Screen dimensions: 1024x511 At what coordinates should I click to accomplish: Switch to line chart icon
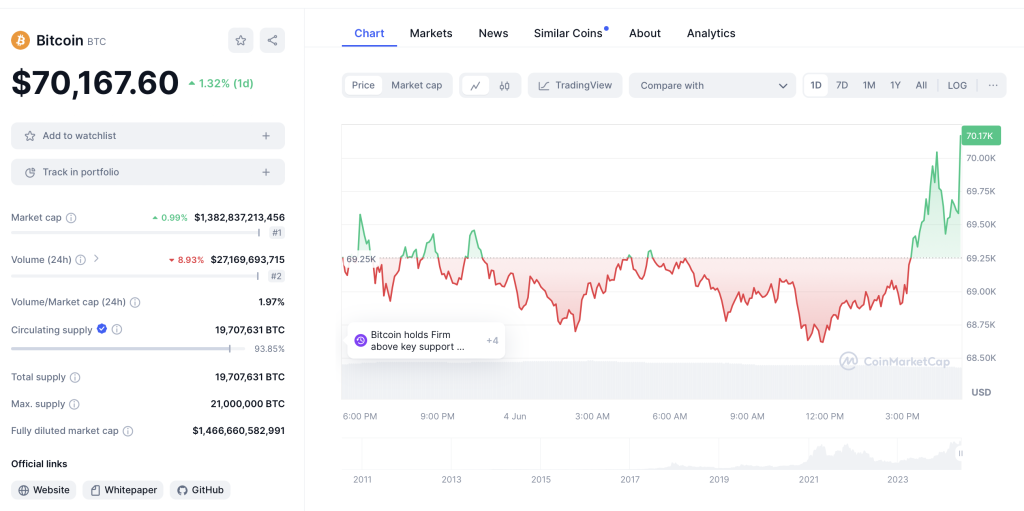(475, 86)
